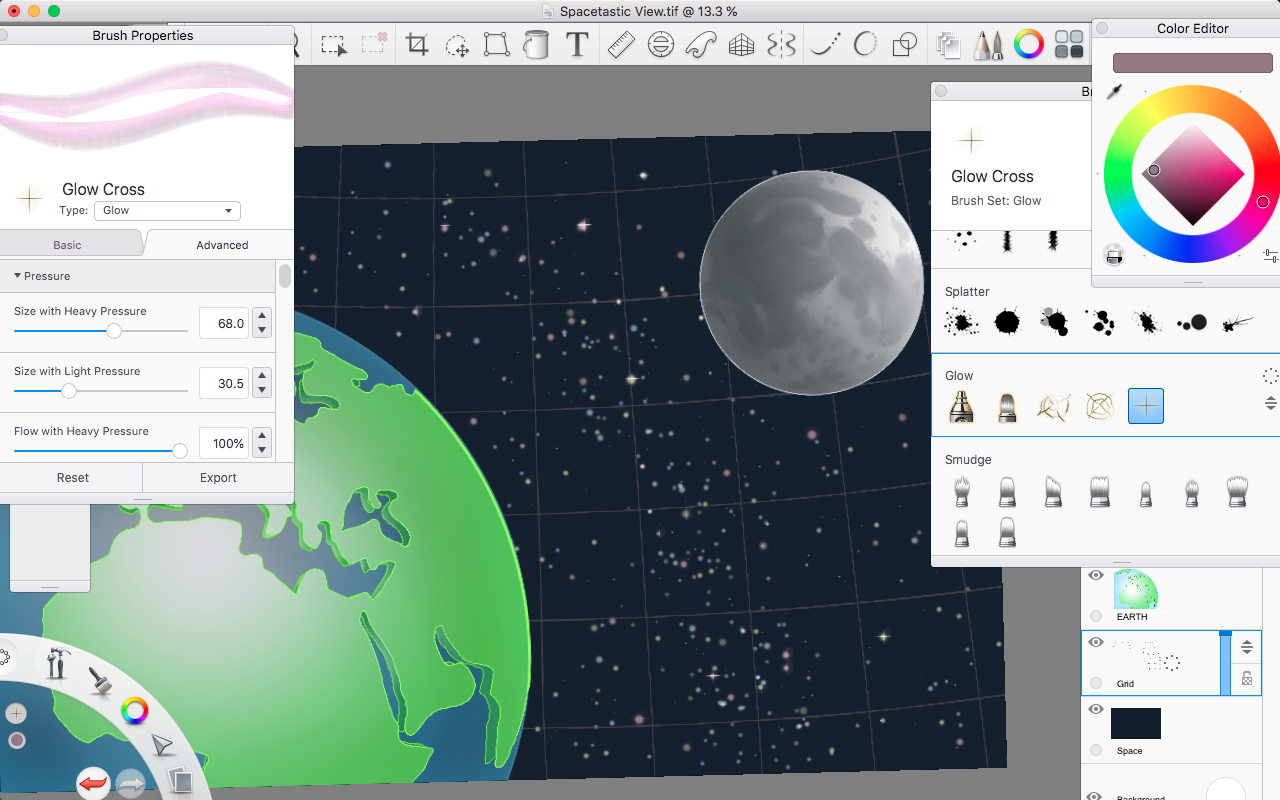Hide the Space layer
The height and width of the screenshot is (800, 1280).
pos(1096,709)
